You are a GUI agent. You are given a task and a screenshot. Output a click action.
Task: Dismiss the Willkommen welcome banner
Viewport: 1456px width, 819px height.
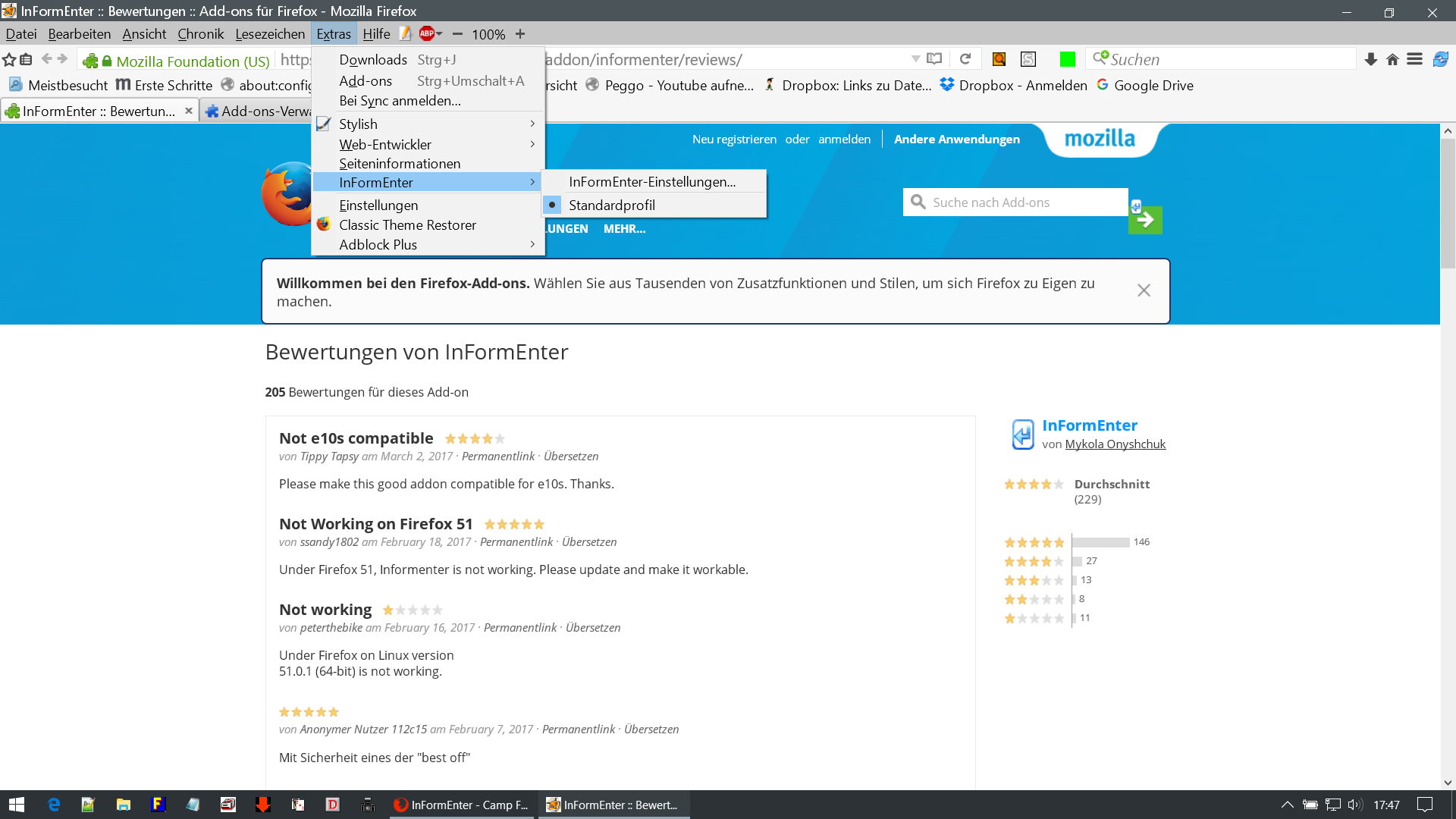pos(1144,290)
